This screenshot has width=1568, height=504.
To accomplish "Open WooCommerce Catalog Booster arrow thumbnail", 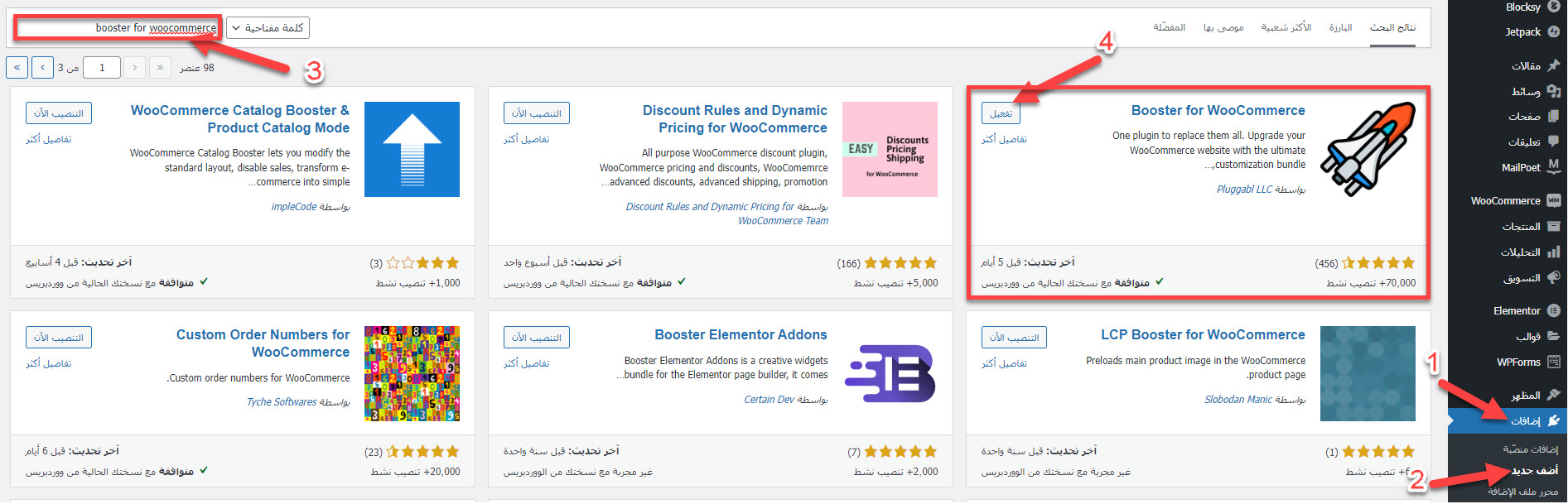I will (412, 149).
